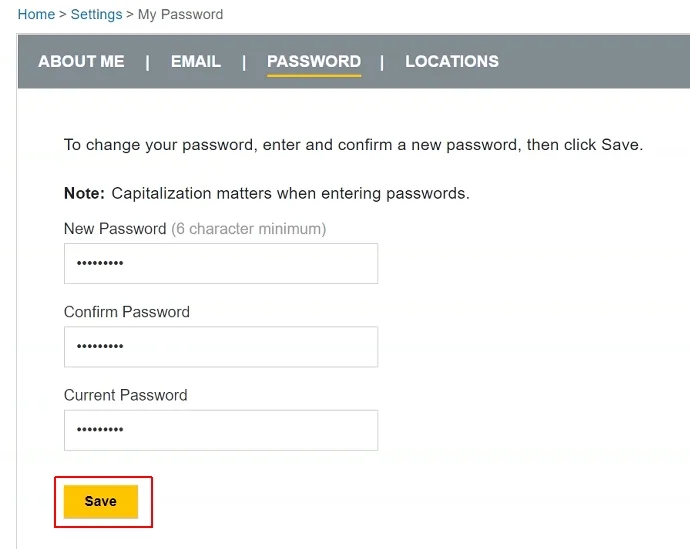
Task: Click the Confirm Password label
Action: pyautogui.click(x=127, y=312)
